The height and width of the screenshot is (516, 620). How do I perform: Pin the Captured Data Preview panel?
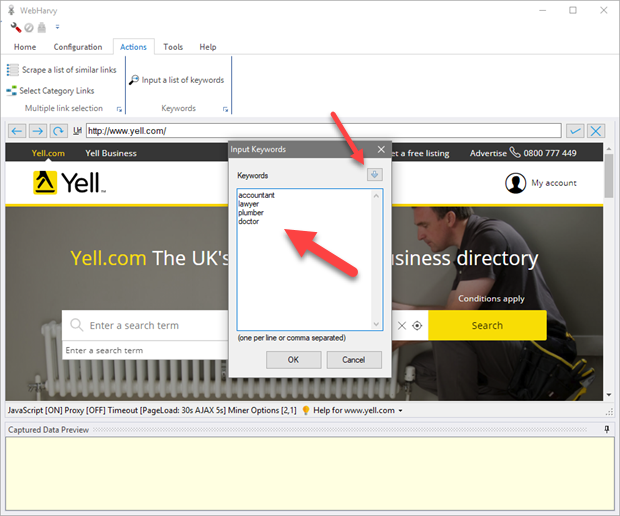[606, 430]
